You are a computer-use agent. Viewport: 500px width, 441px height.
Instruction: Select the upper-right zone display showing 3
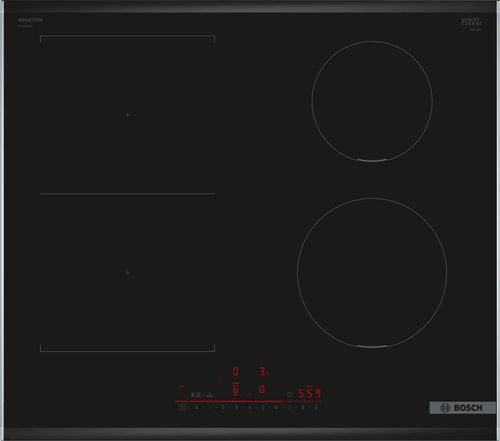[263, 371]
